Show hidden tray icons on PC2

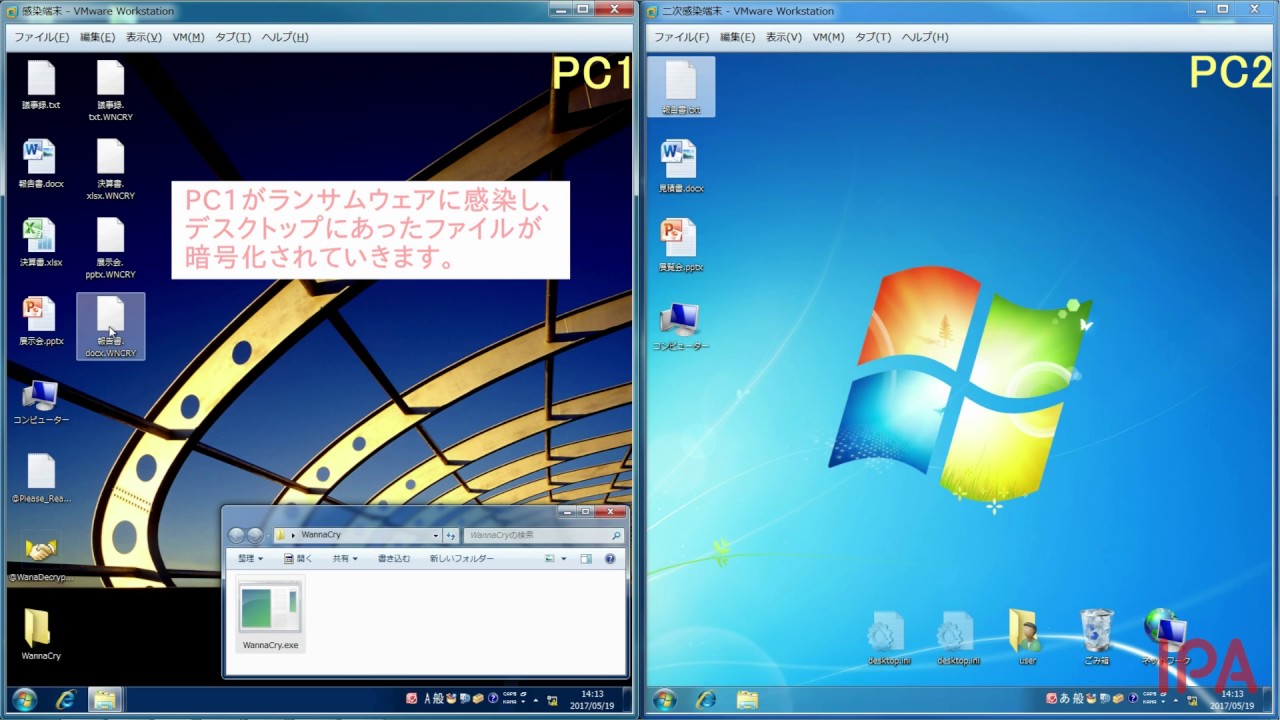[x=1175, y=699]
